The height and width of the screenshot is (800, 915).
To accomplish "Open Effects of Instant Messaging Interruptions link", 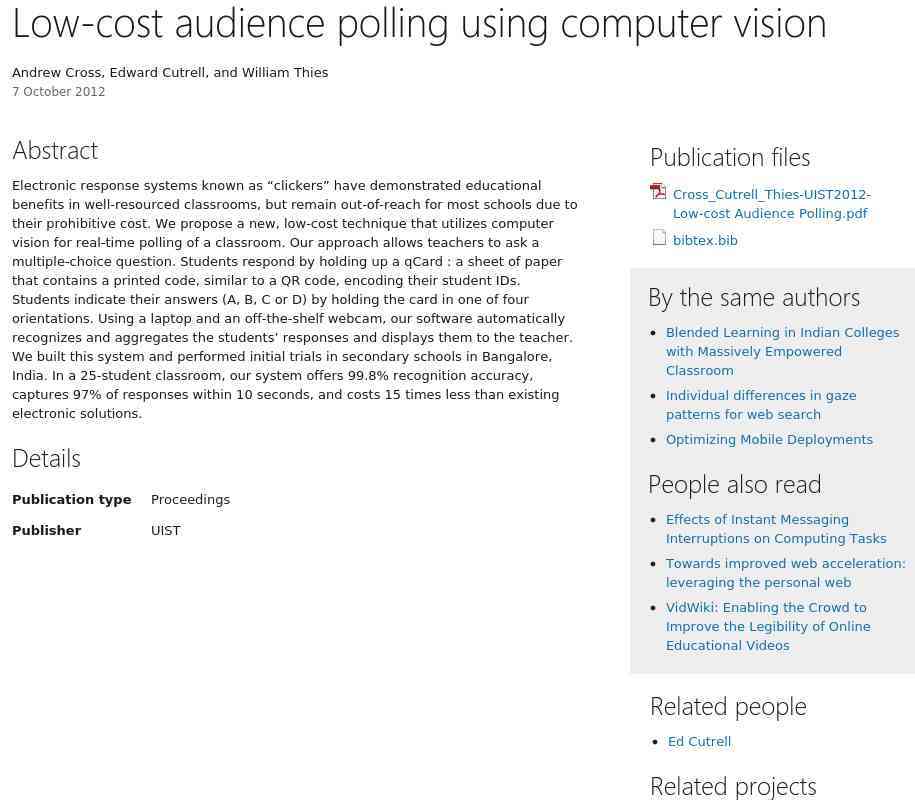I will tap(776, 529).
